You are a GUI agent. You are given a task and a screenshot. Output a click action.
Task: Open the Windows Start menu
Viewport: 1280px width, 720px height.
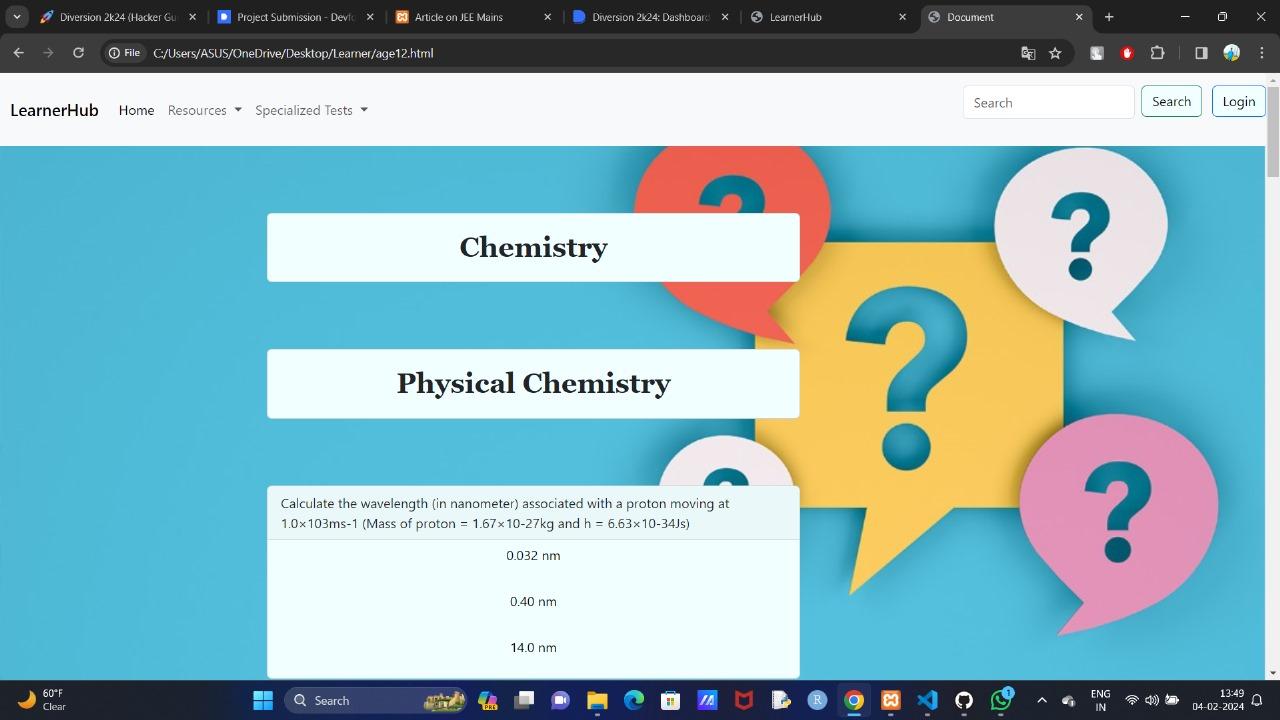[x=263, y=700]
